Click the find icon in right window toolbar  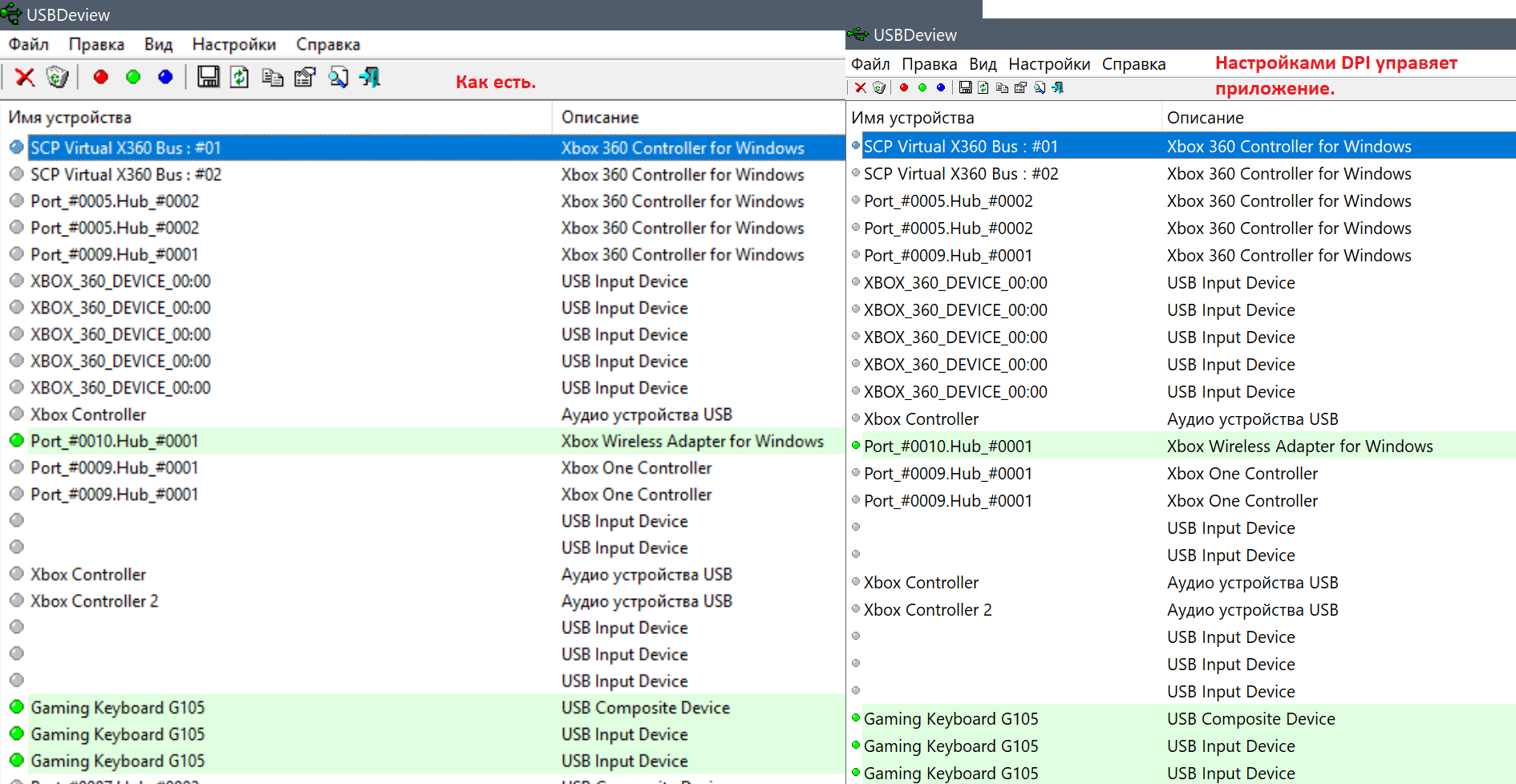pos(1040,87)
